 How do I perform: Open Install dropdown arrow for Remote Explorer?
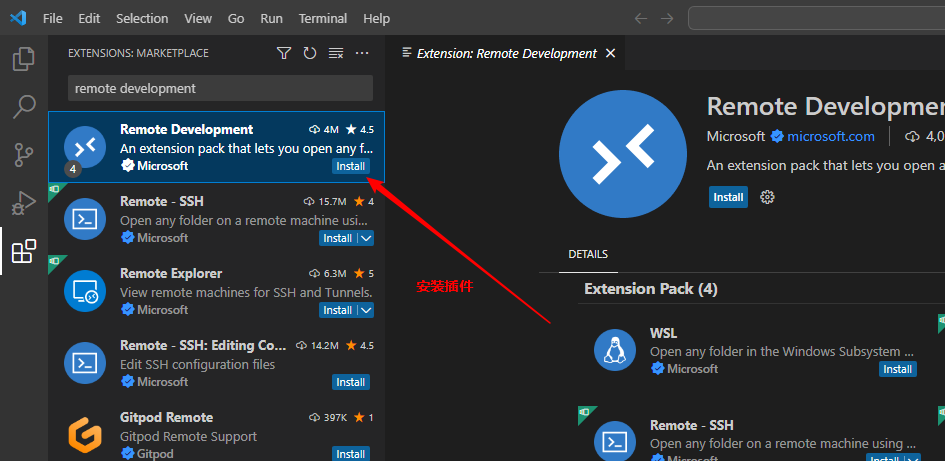[x=366, y=310]
